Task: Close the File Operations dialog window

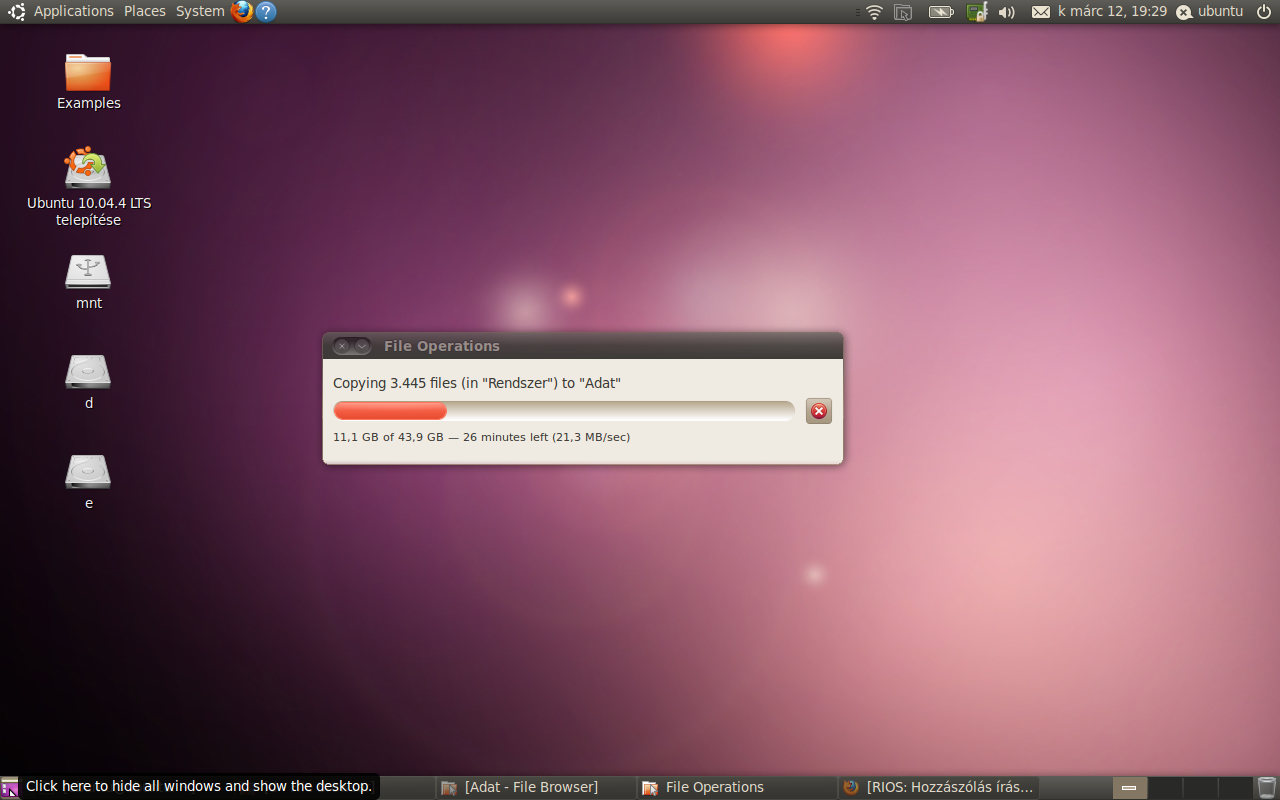Action: click(x=342, y=346)
